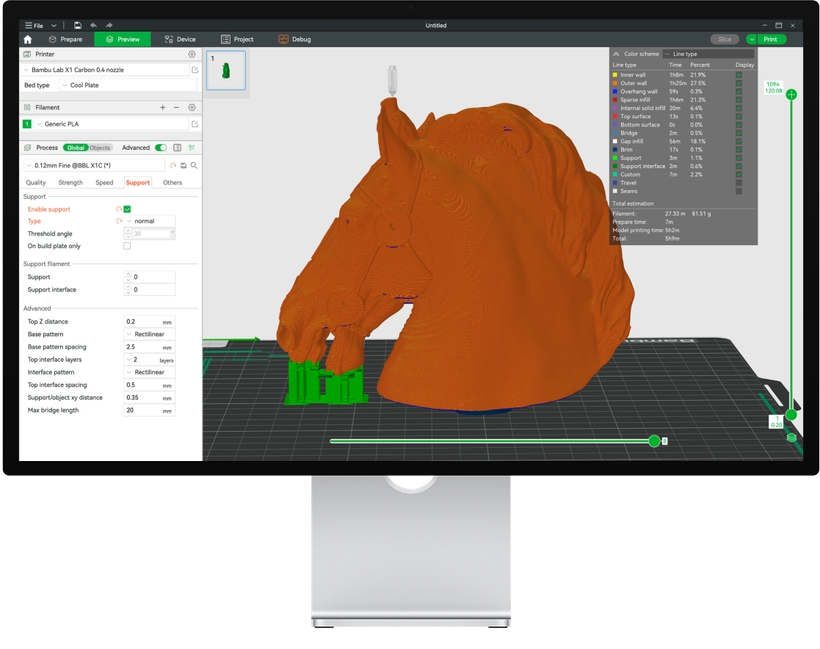Open the Interface pattern Rectilinear dropdown
Image resolution: width=820 pixels, height=649 pixels.
pyautogui.click(x=150, y=372)
